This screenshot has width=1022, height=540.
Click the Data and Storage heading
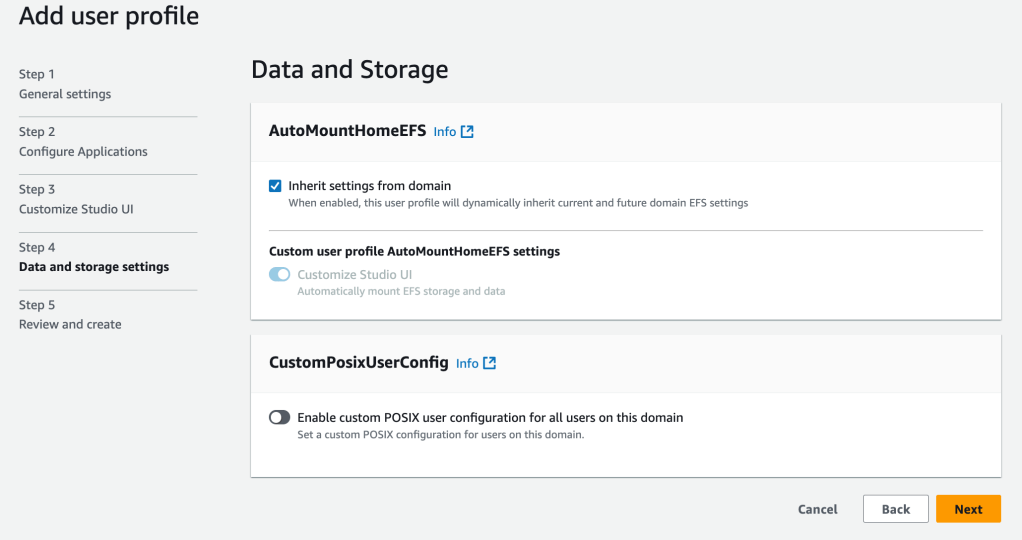349,69
